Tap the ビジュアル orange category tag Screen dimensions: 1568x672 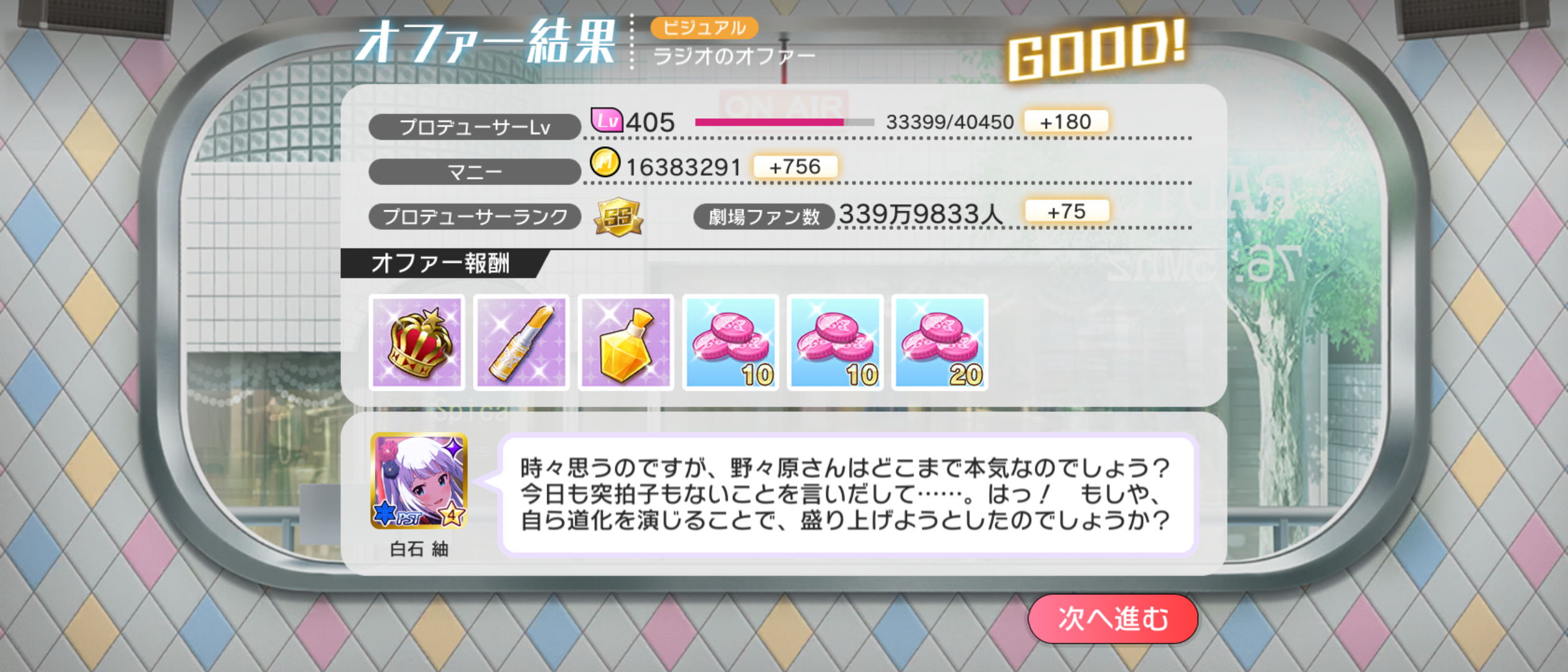tap(704, 28)
